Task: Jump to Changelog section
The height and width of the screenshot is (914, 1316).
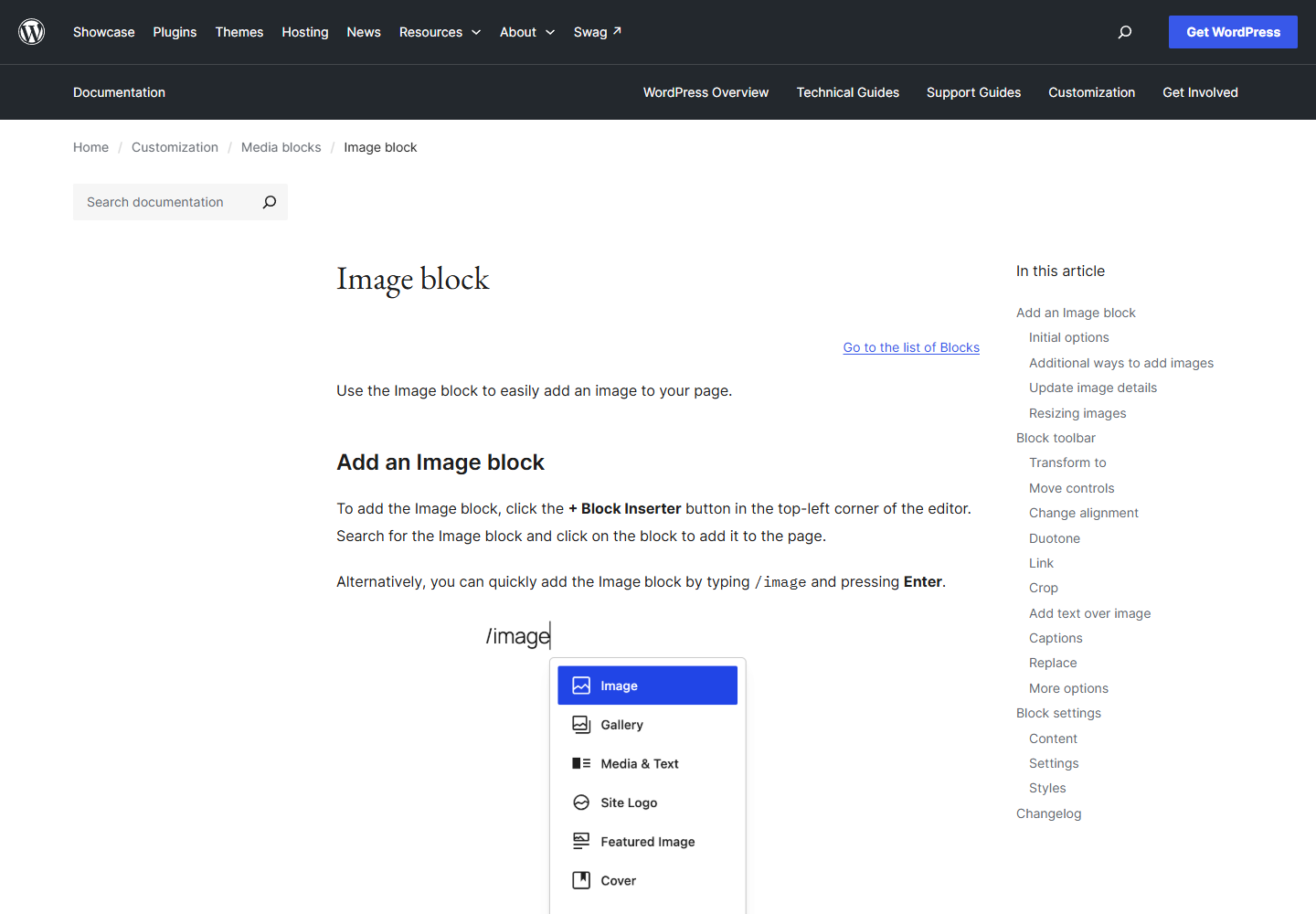Action: click(1048, 813)
